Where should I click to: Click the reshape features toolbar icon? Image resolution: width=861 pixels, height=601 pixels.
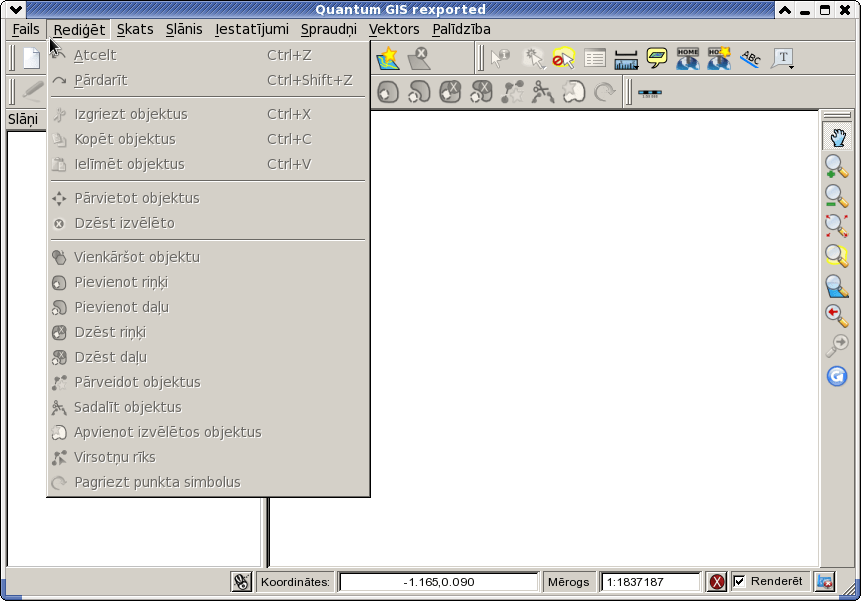(512, 92)
